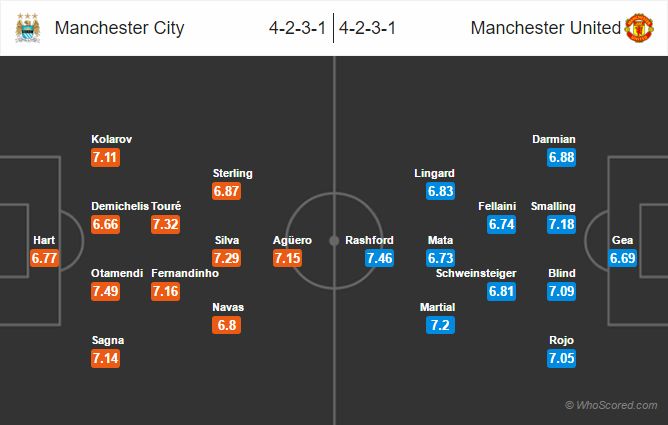
Task: Click Otamendi's 7.49 rating badge
Action: [x=105, y=292]
